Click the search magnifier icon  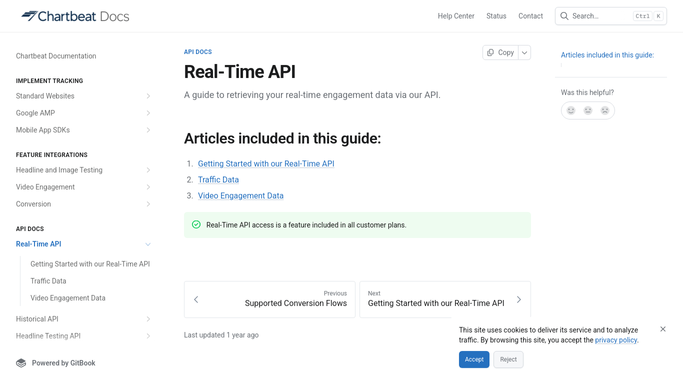click(564, 16)
